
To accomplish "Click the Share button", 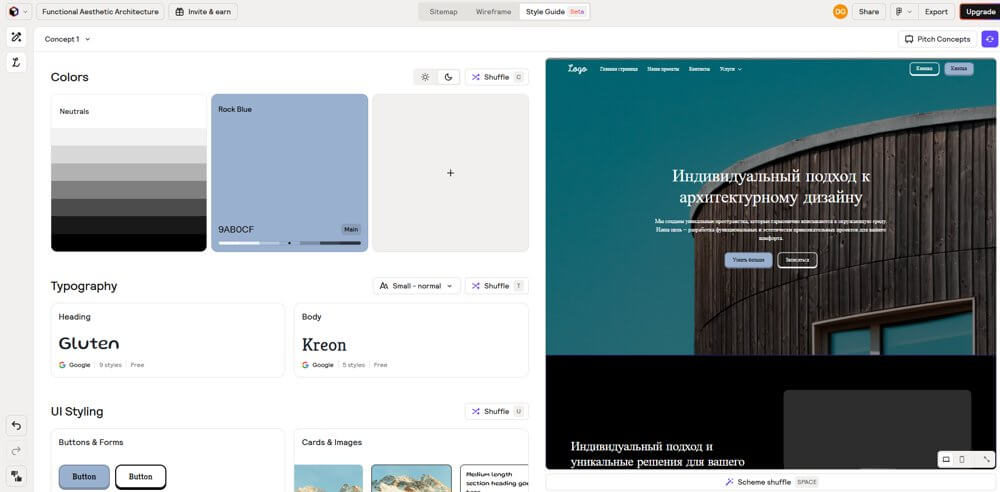I will pos(868,11).
